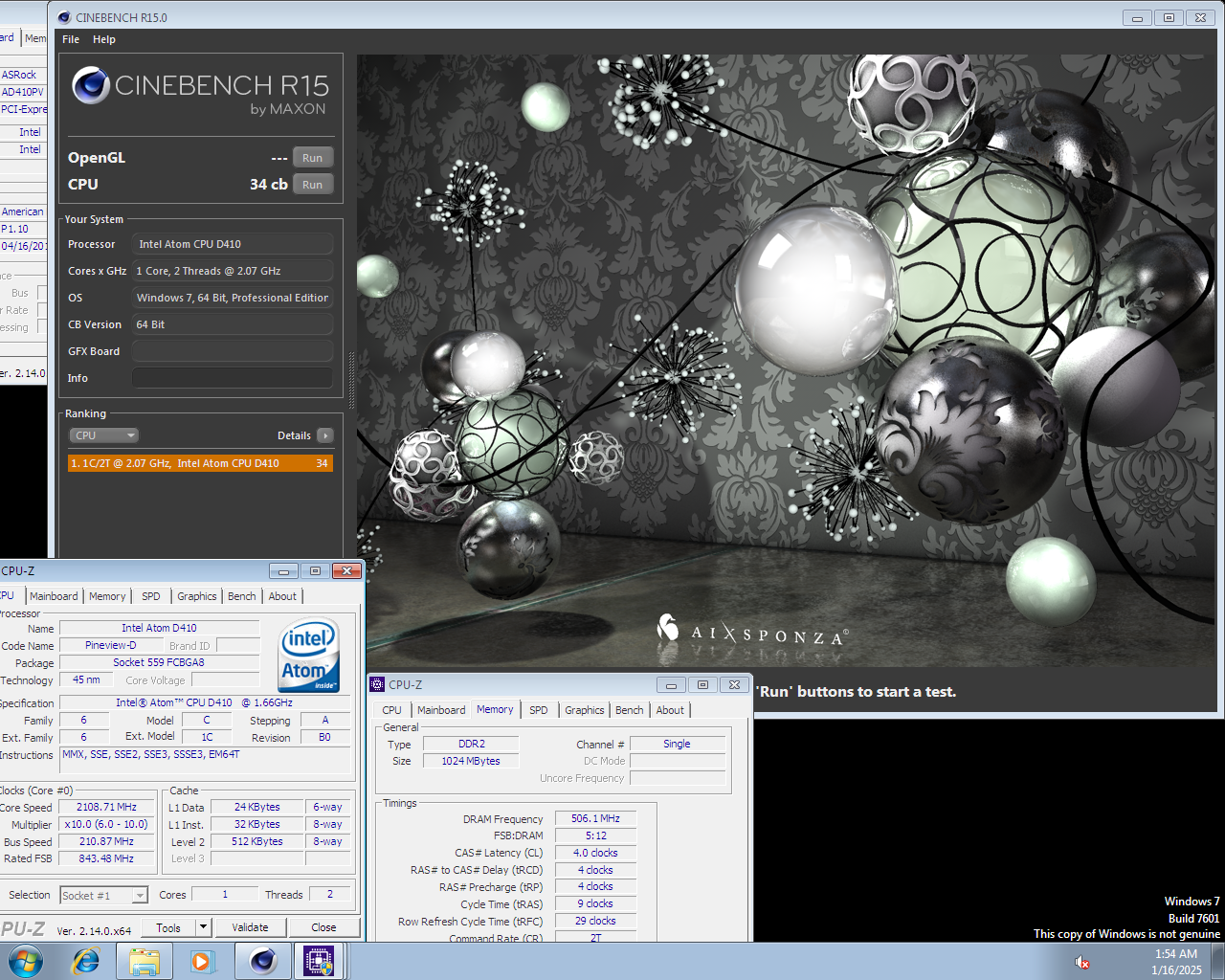Click the tRFC 29 clocks value
The height and width of the screenshot is (980, 1225).
click(595, 921)
